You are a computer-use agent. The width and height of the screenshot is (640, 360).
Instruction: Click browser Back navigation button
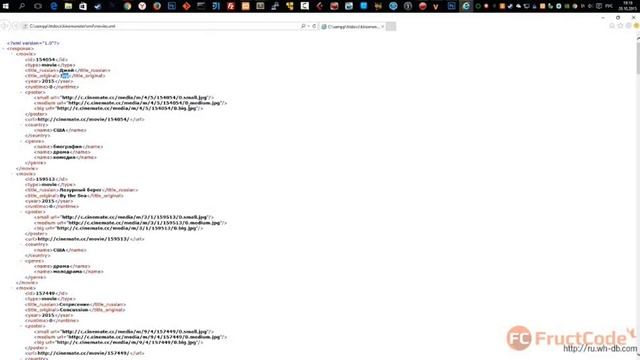(4, 26)
